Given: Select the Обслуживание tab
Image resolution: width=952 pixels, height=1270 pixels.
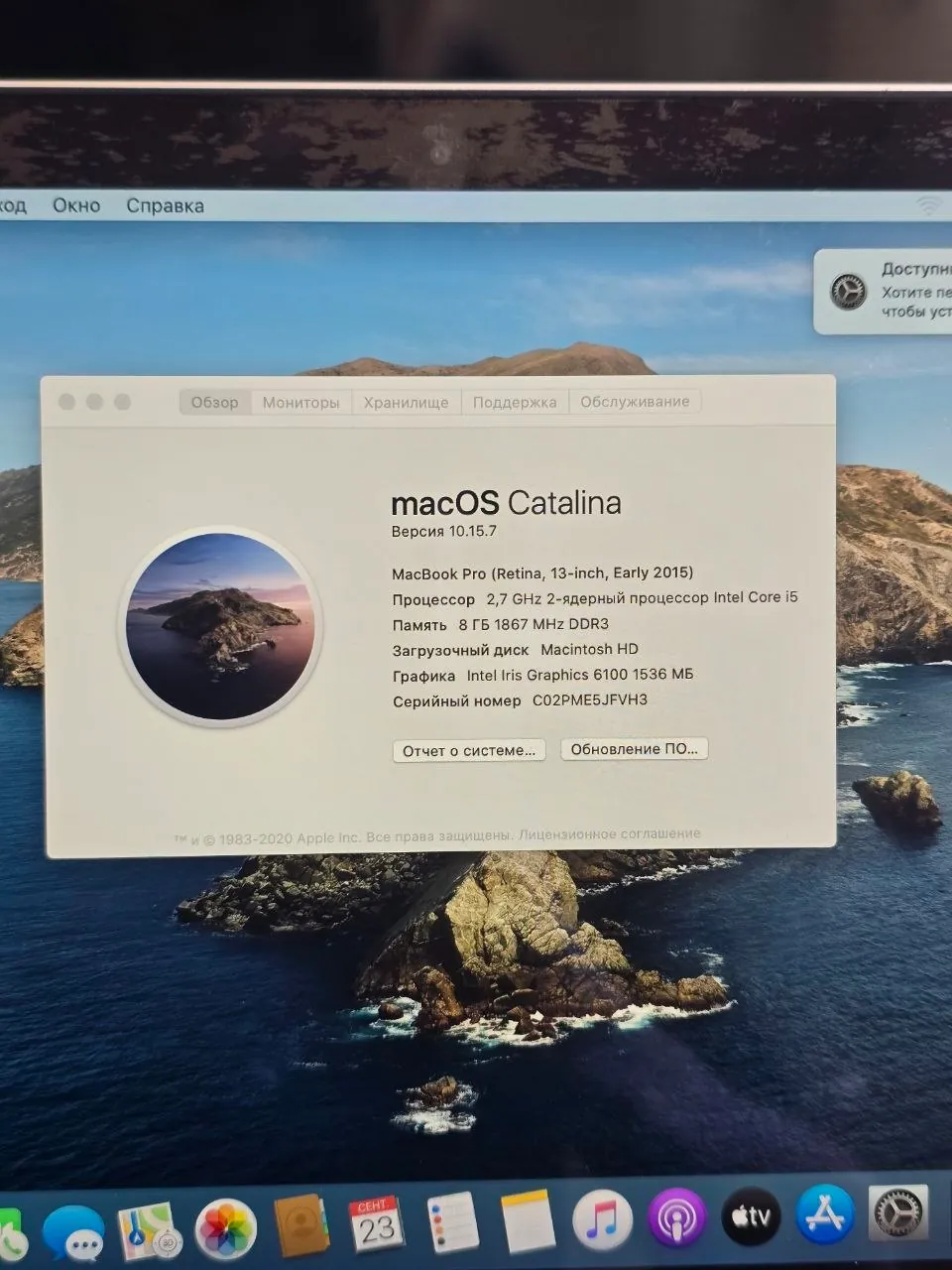Looking at the screenshot, I should click(x=635, y=401).
